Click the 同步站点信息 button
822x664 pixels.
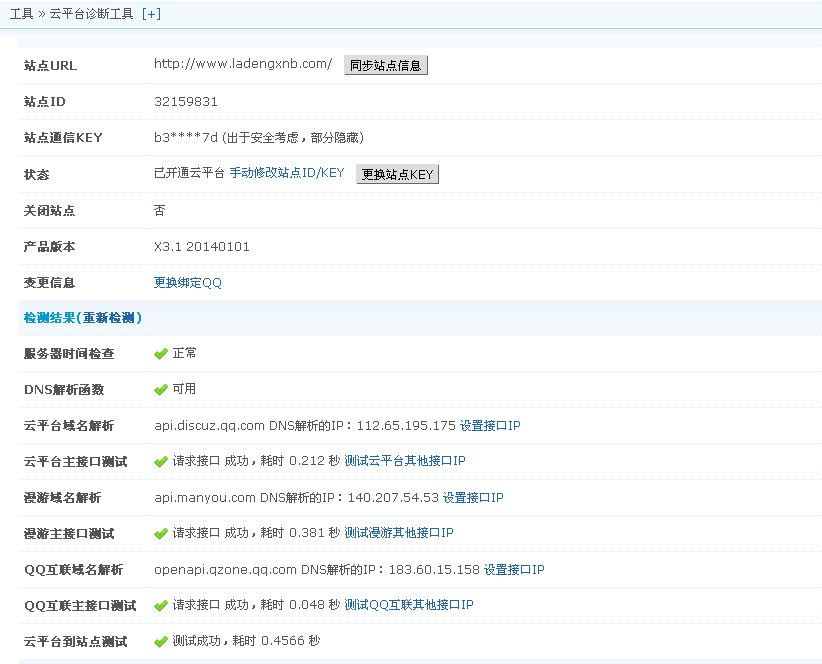coord(386,66)
